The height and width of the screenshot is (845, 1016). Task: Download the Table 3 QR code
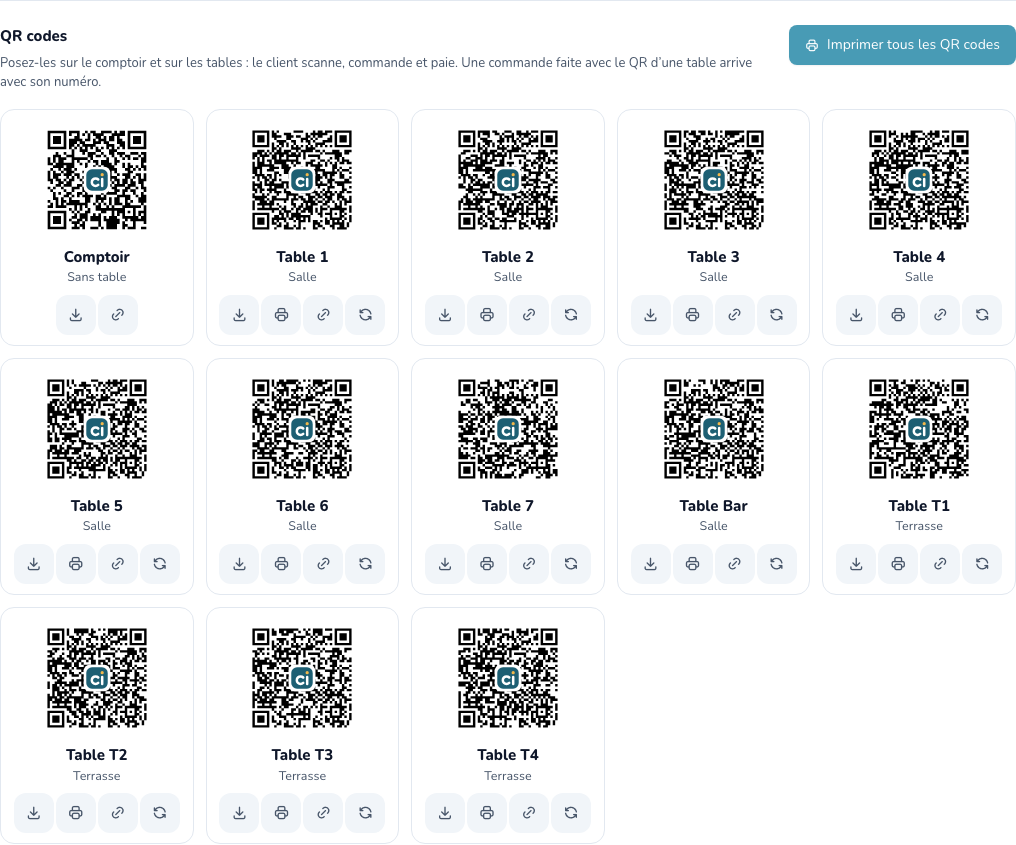[651, 315]
